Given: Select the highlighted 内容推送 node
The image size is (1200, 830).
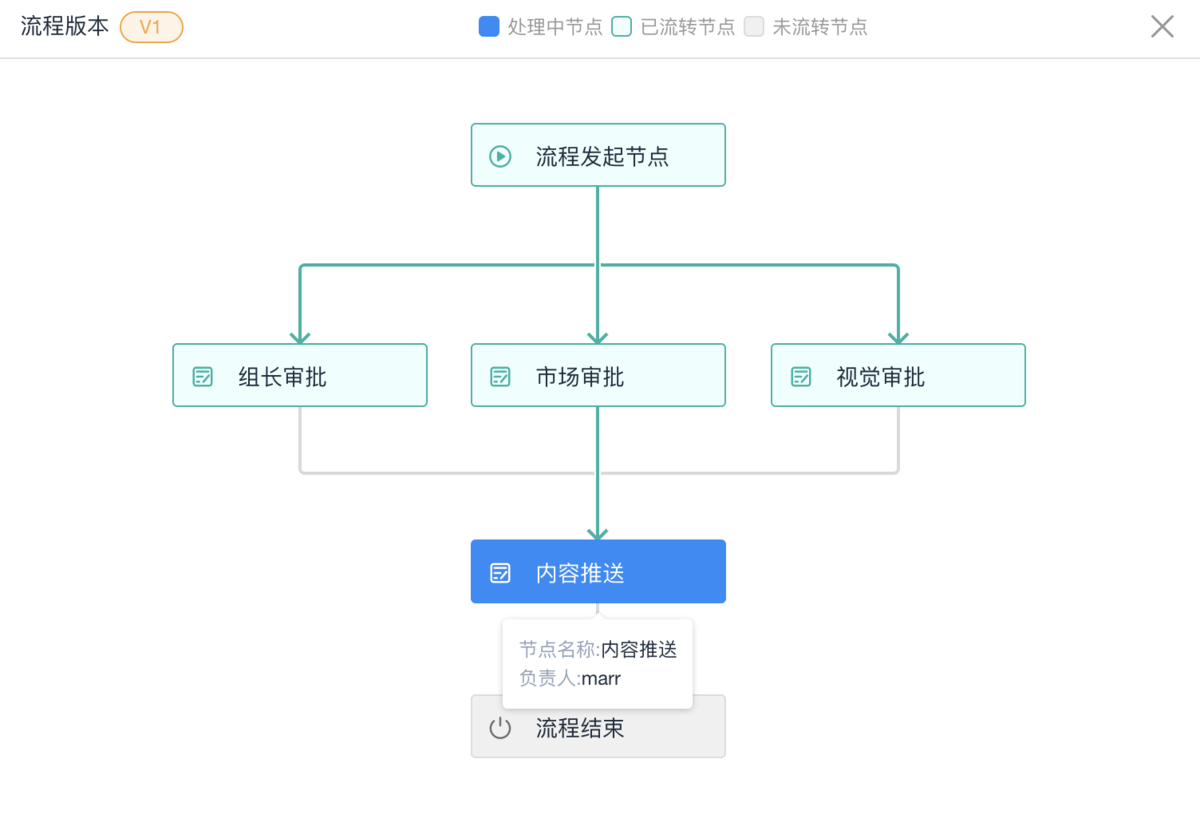Looking at the screenshot, I should [x=598, y=572].
